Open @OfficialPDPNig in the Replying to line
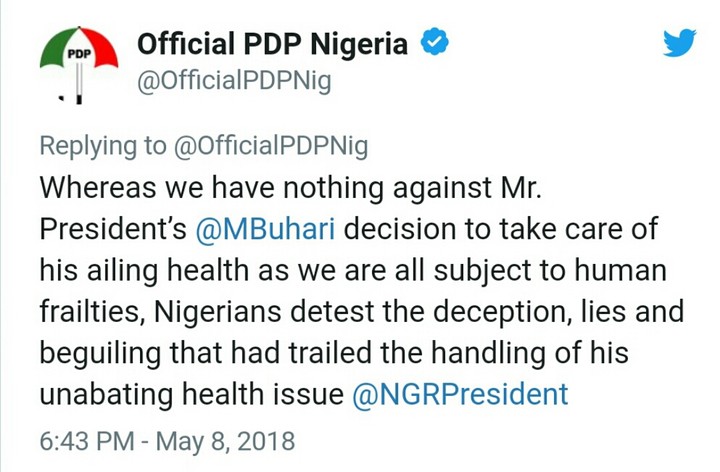This screenshot has height=472, width=720. coord(271,146)
